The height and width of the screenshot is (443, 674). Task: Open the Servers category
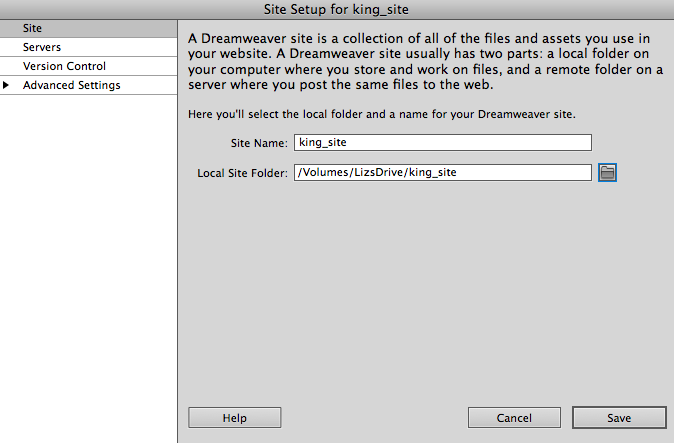[x=42, y=47]
